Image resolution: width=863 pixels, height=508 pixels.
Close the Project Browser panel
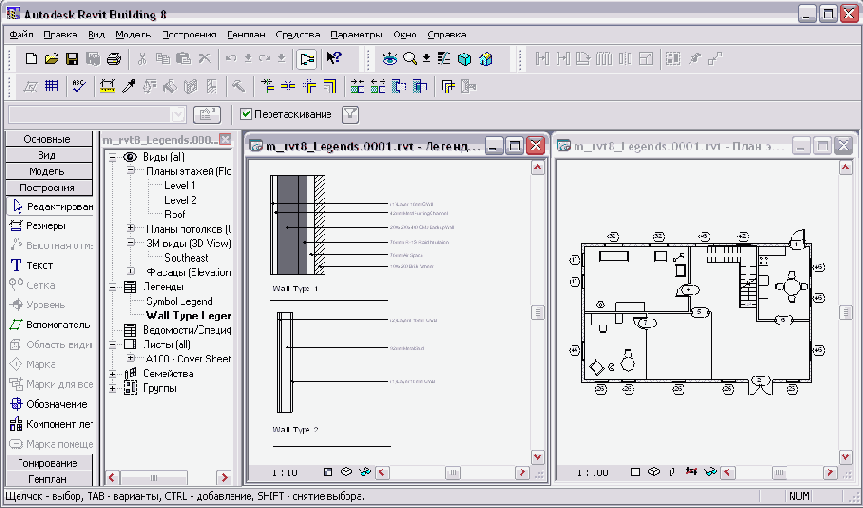(x=225, y=140)
